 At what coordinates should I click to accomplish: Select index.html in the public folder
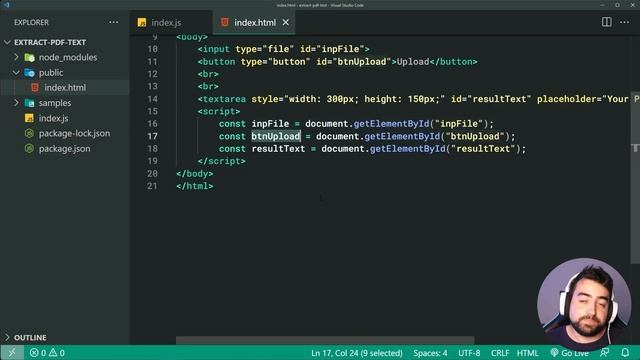(x=65, y=88)
